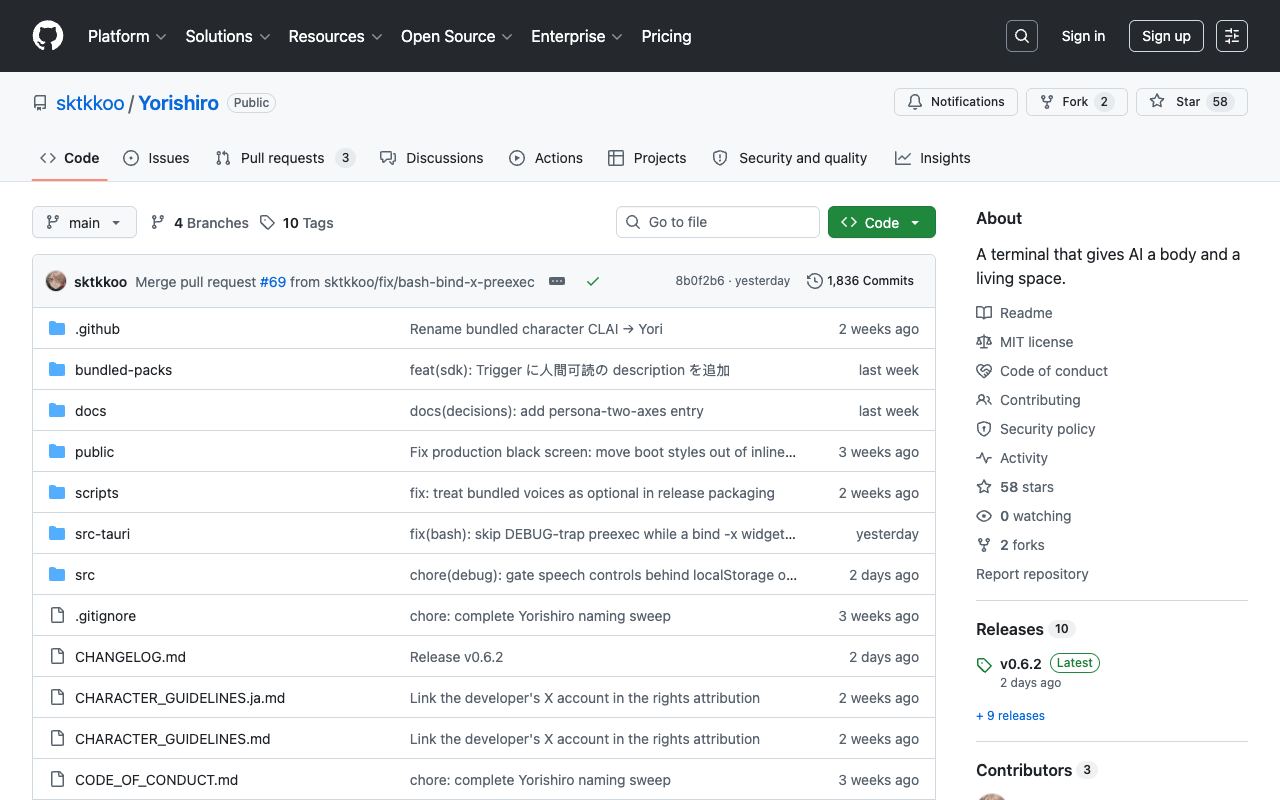Open the Insights tab

pyautogui.click(x=933, y=158)
